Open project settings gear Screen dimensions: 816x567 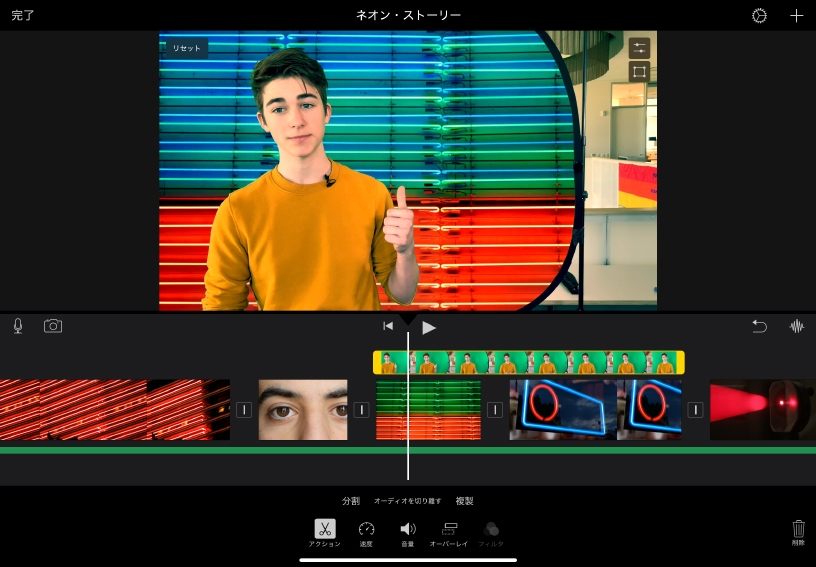760,16
